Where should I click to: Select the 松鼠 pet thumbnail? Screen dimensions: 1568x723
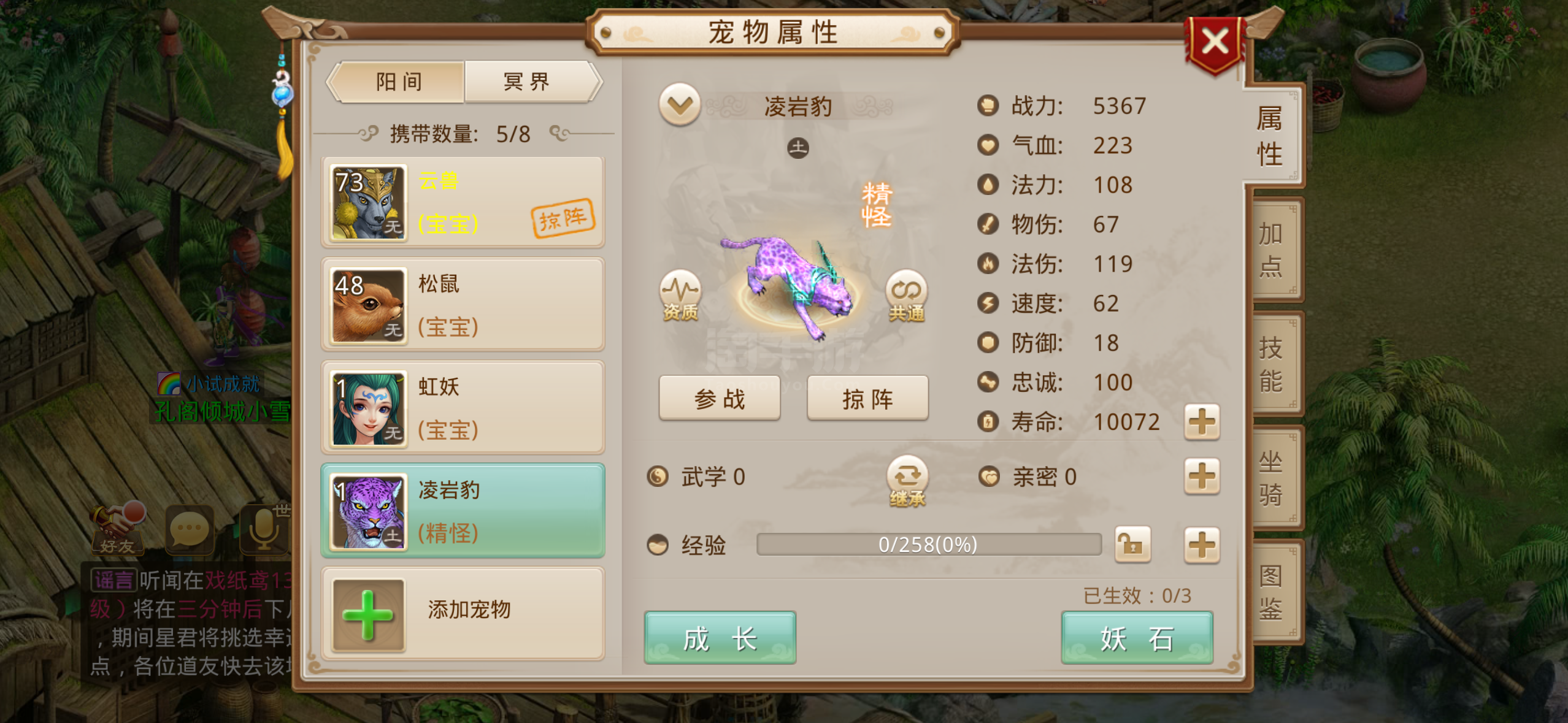(x=369, y=305)
